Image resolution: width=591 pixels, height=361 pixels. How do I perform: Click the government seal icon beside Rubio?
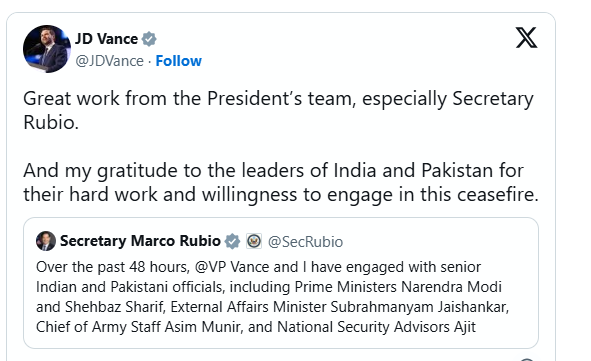[x=254, y=241]
